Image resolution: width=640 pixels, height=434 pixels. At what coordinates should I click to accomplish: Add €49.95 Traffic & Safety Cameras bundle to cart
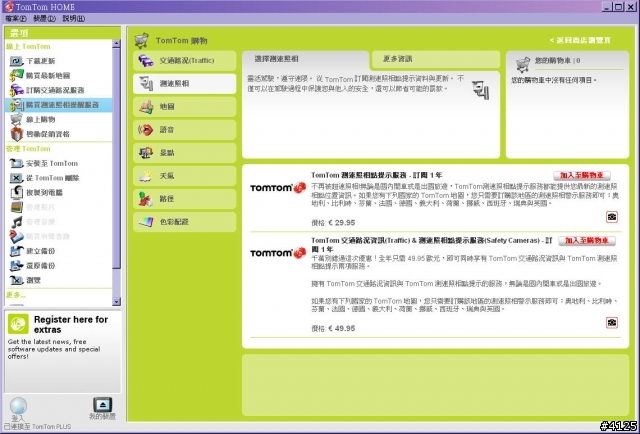point(587,241)
